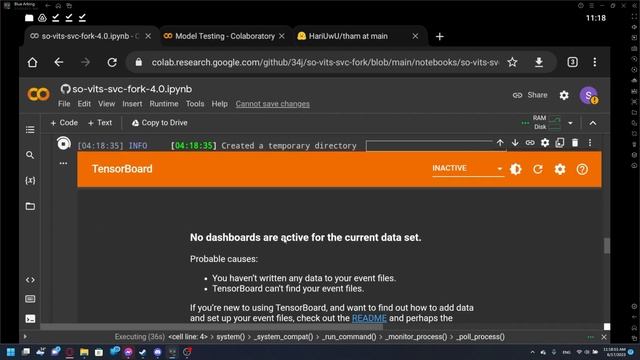This screenshot has width=640, height=360.
Task: Open cell more options menu
Action: point(590,142)
